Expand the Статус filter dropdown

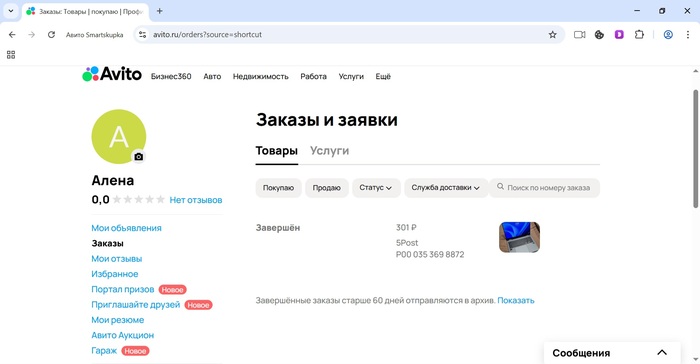pos(376,188)
